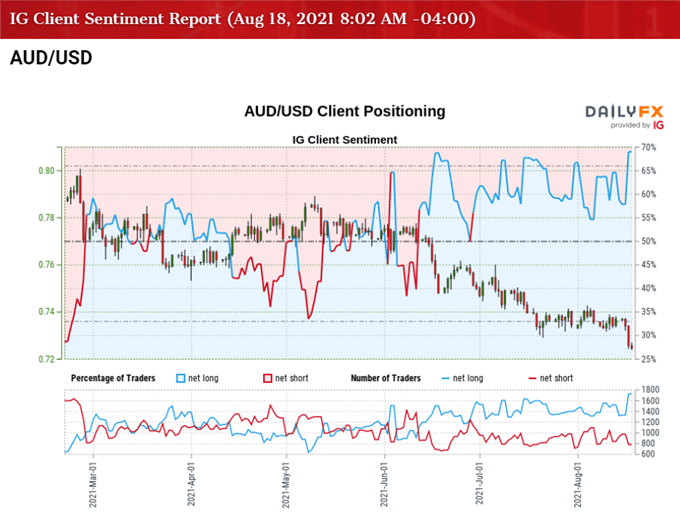Click the 0.76 price axis label
This screenshot has width=680, height=520.
[x=47, y=265]
